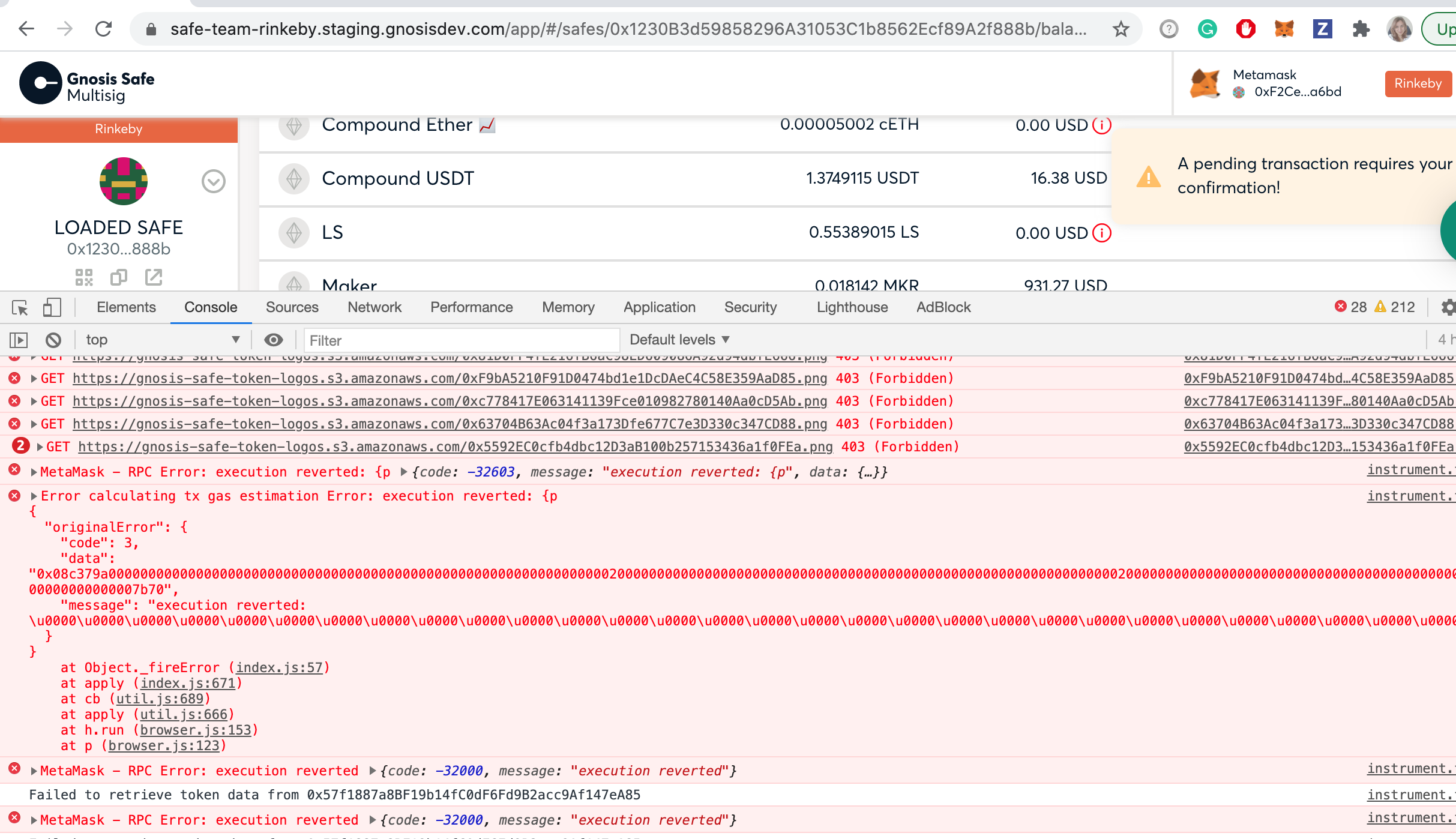Bookmark this page with the star icon

tap(1121, 29)
